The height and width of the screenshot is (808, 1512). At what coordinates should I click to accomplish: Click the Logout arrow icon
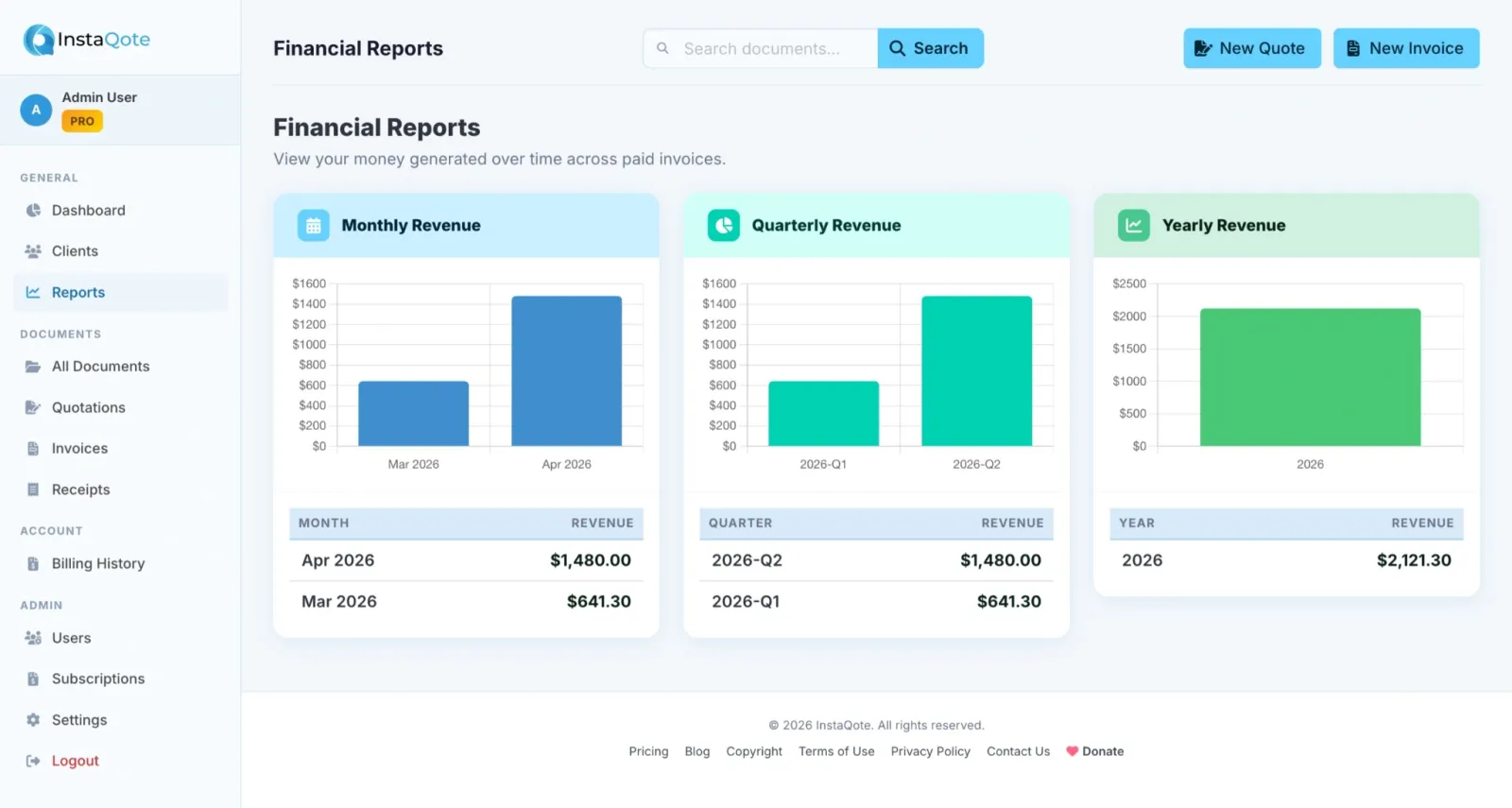[x=33, y=761]
